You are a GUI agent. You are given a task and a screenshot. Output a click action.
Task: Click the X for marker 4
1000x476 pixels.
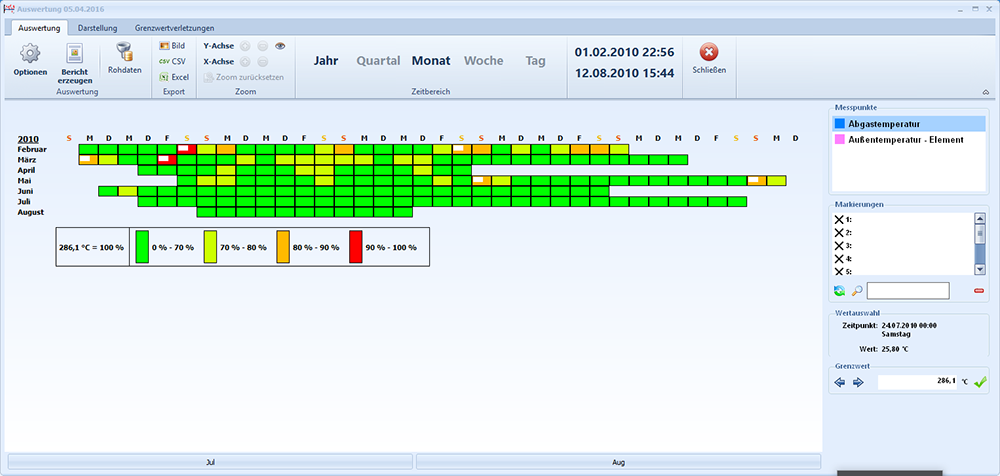(x=839, y=259)
